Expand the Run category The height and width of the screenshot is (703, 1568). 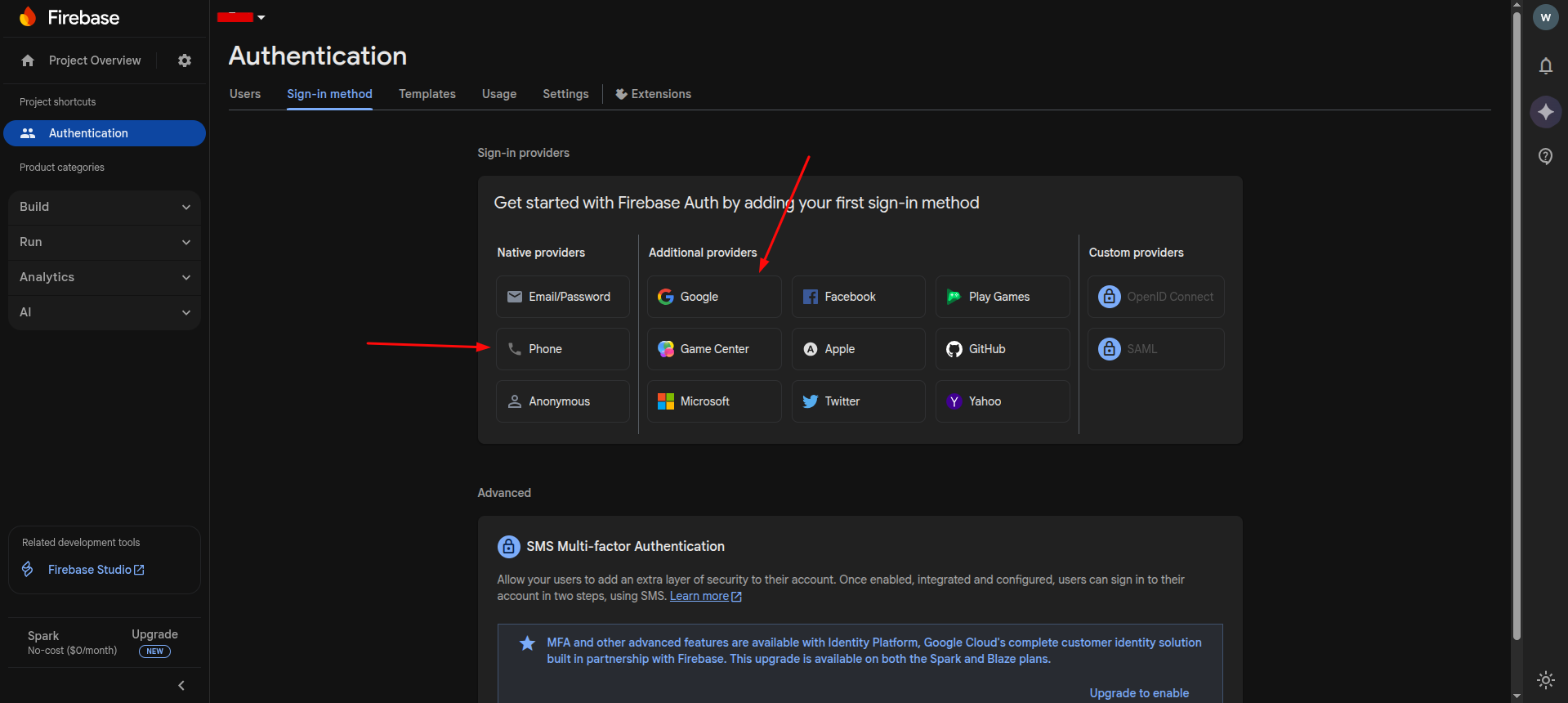[x=105, y=242]
